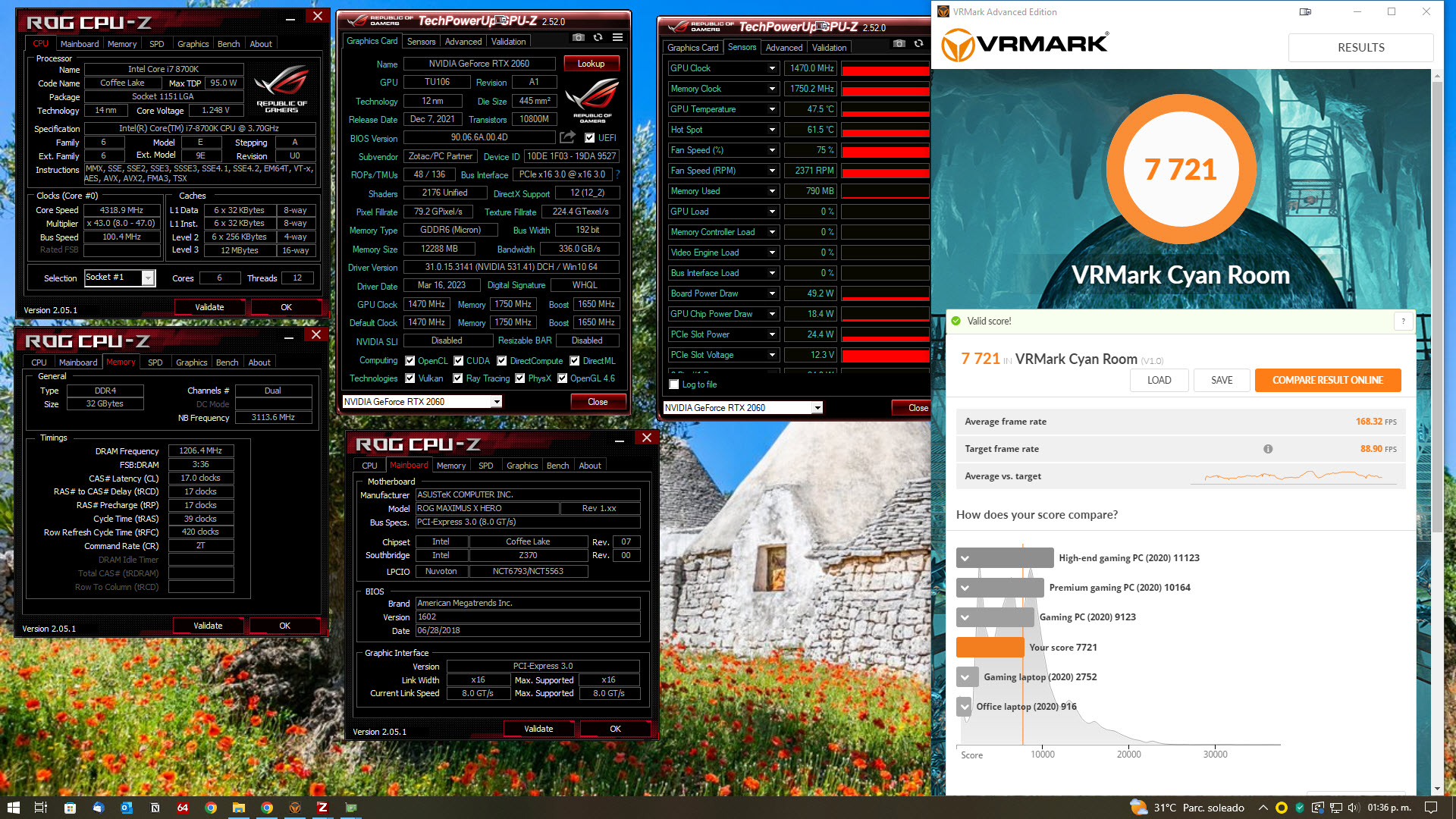This screenshot has height=819, width=1456.
Task: Expand the Gaming laptop (2020) comparison
Action: (965, 677)
